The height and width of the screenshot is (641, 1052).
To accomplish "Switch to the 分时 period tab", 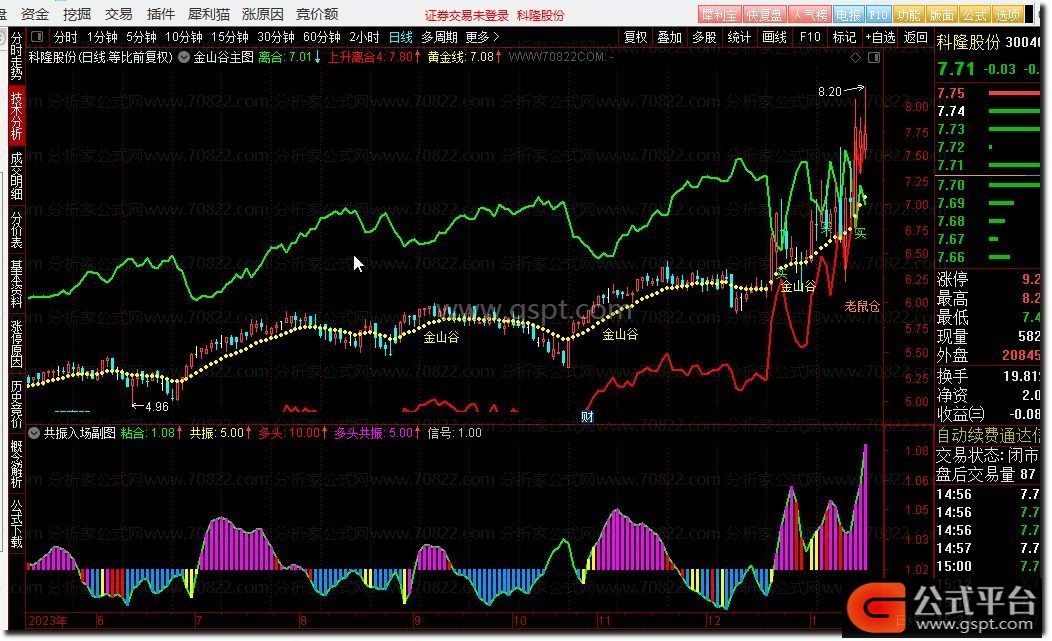I will coord(65,37).
